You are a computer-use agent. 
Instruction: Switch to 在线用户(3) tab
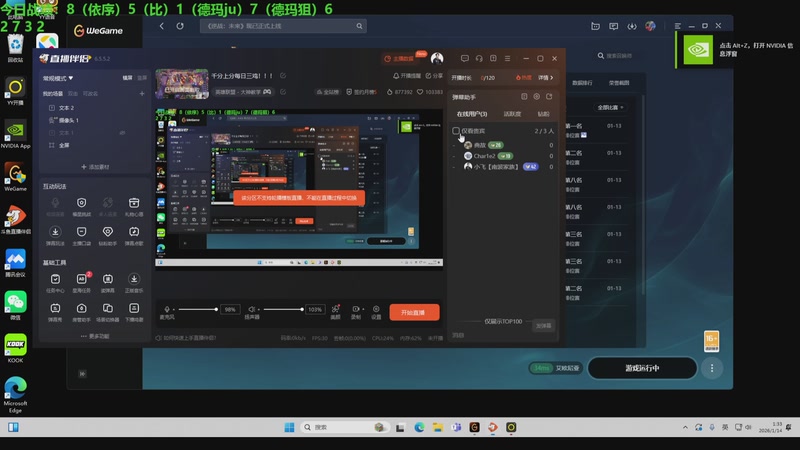(471, 114)
